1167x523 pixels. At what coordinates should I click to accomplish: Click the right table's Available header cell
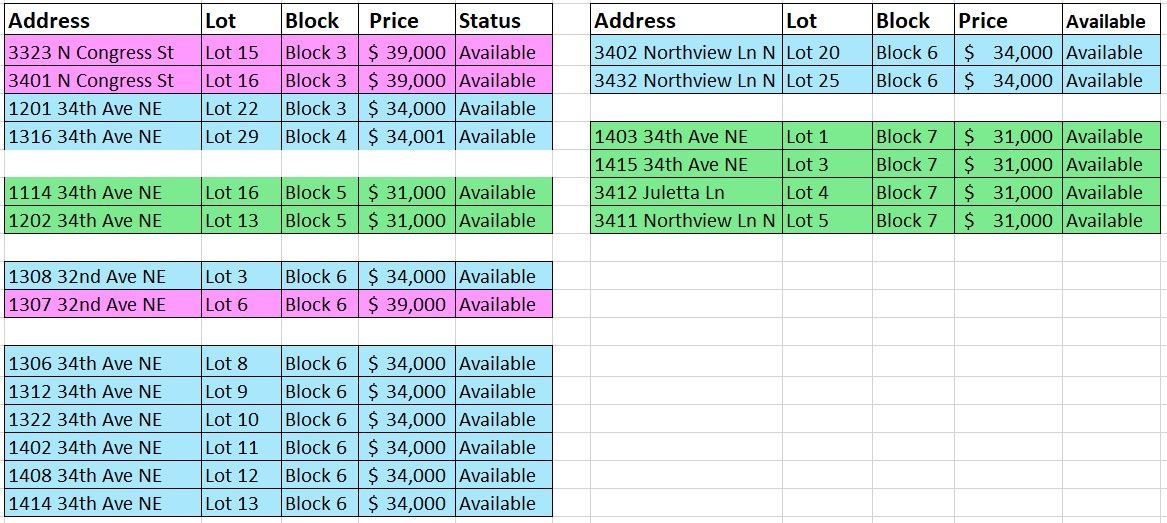[1111, 21]
